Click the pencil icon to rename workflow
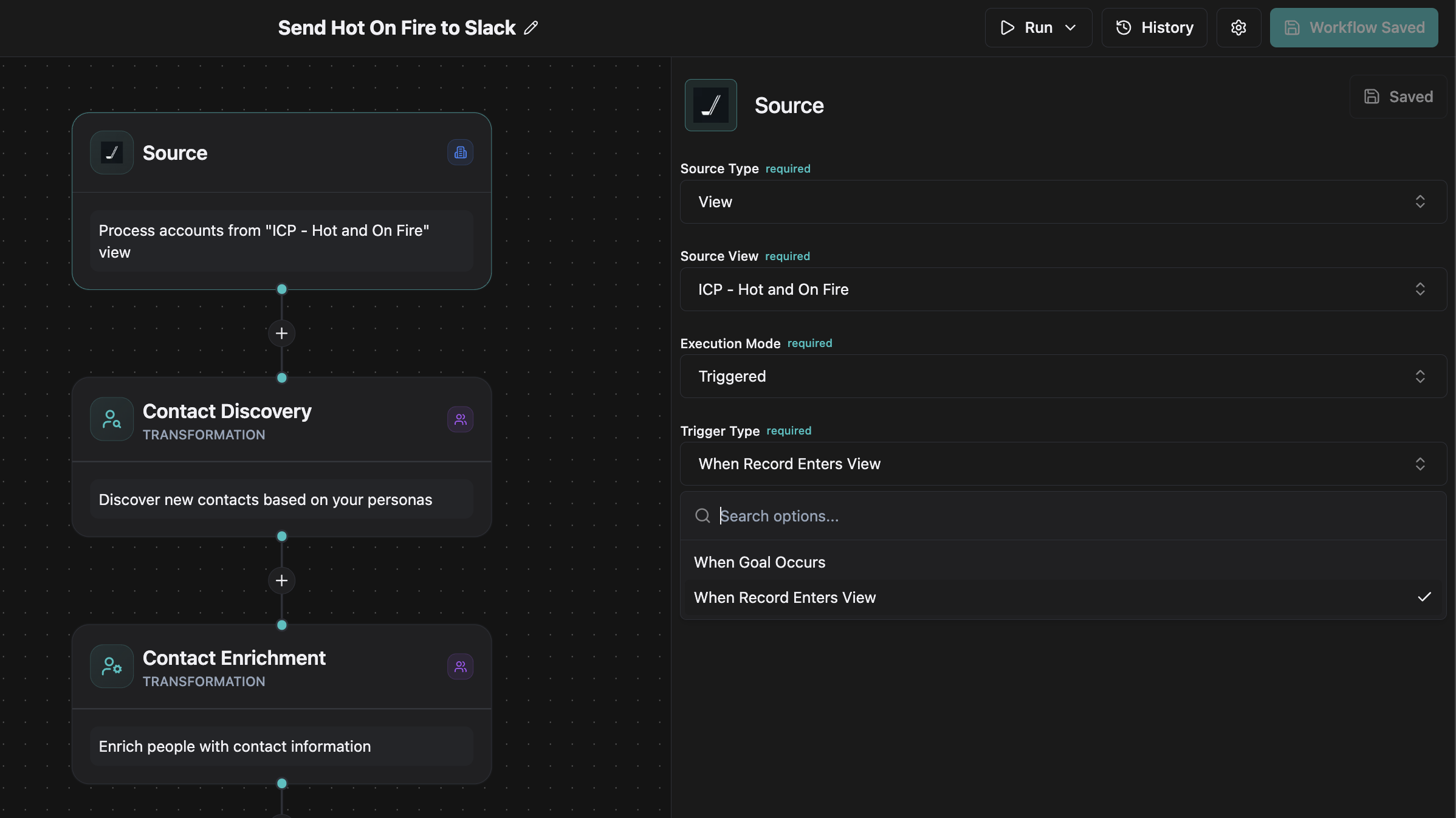This screenshot has height=818, width=1456. pos(531,28)
